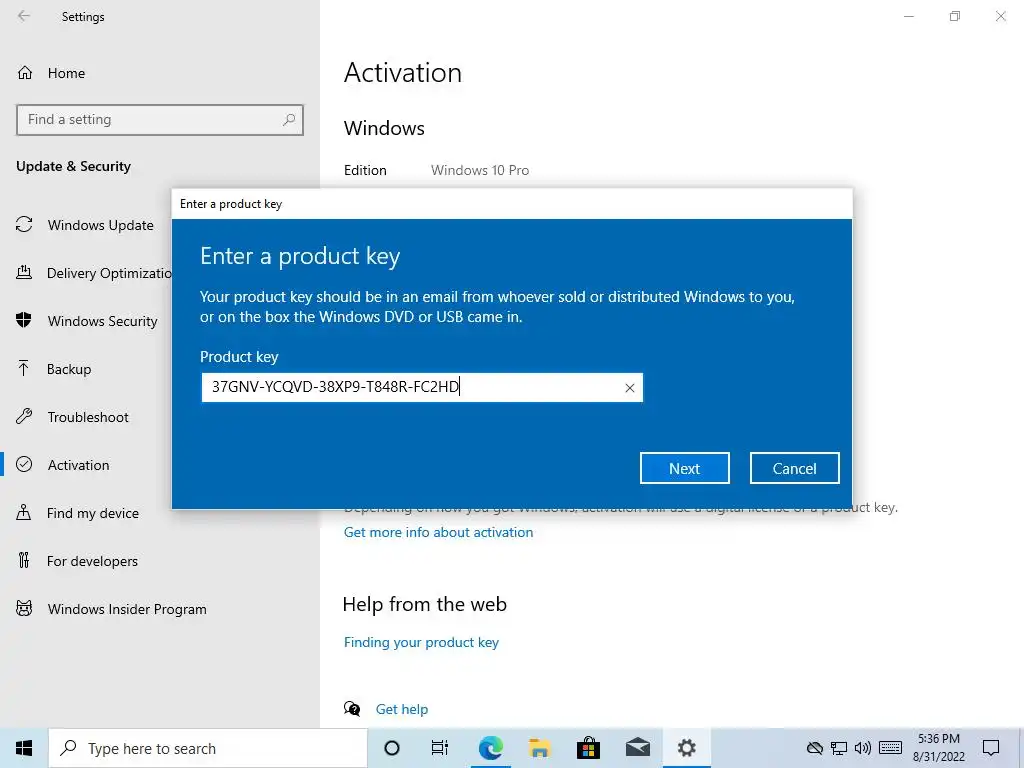The image size is (1024, 768).
Task: Click the Windows 10 Pro edition text
Action: tap(480, 170)
